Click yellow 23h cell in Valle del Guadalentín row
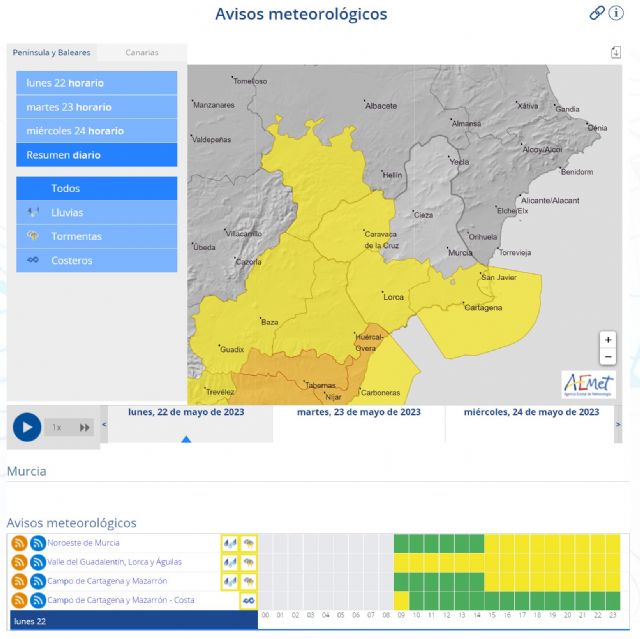This screenshot has width=640, height=639. click(x=613, y=562)
